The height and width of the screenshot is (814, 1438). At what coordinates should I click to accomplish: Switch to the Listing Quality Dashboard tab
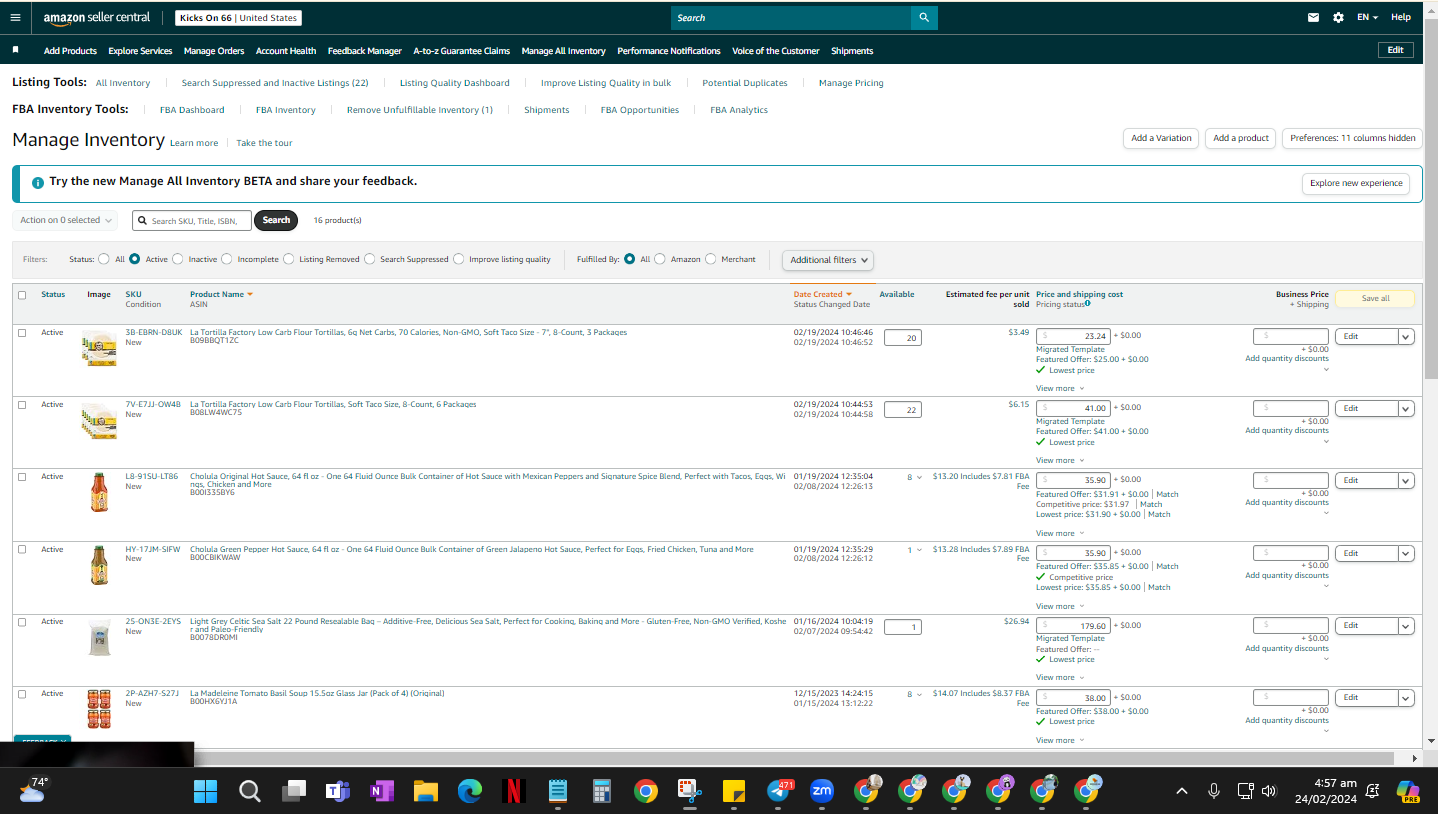pos(455,83)
